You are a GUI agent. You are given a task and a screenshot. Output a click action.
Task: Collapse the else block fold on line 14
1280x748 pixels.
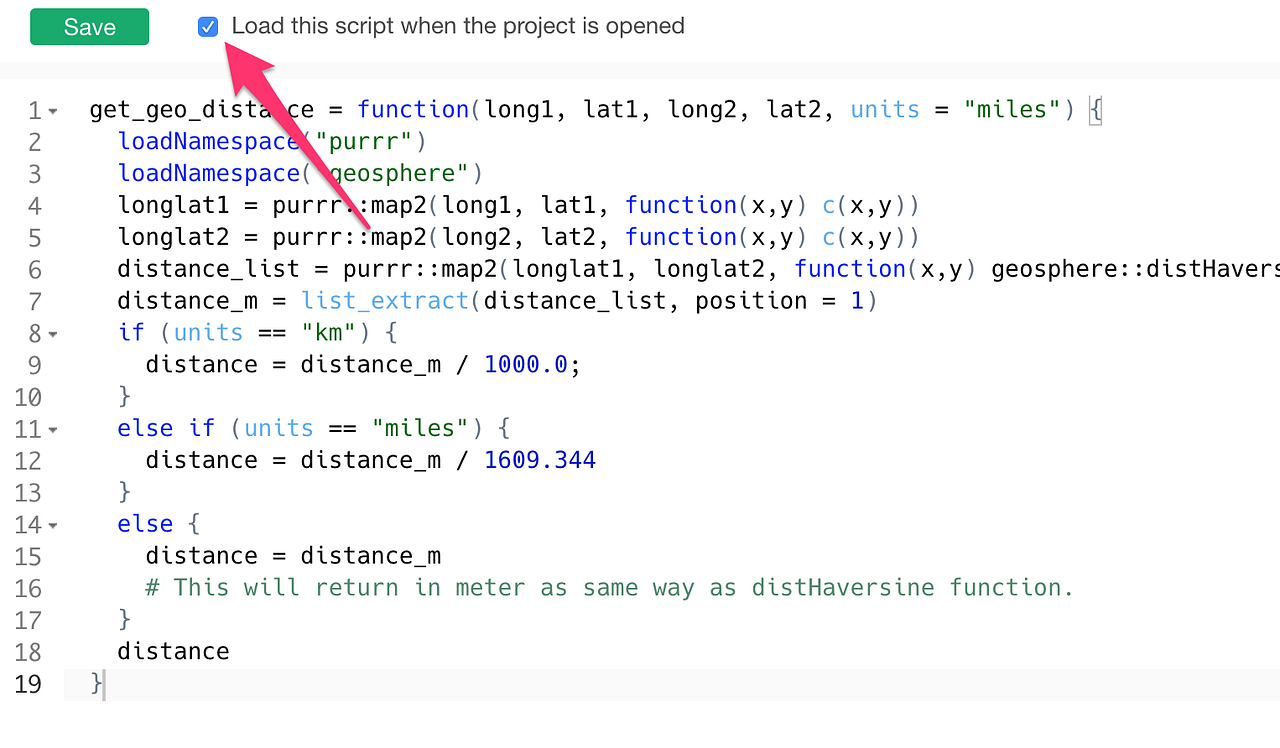tap(51, 525)
